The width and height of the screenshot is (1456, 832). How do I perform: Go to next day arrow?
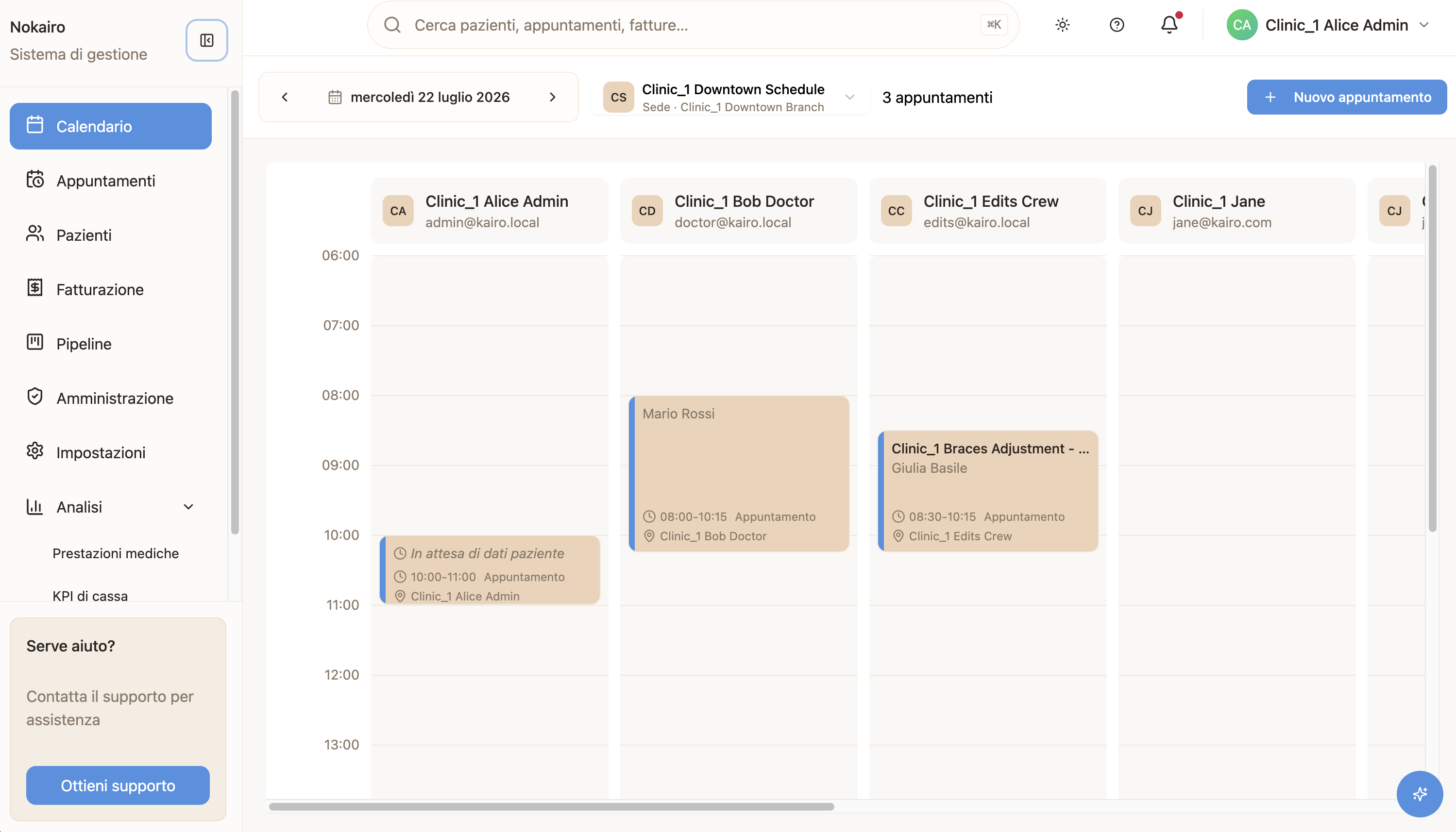pos(552,97)
